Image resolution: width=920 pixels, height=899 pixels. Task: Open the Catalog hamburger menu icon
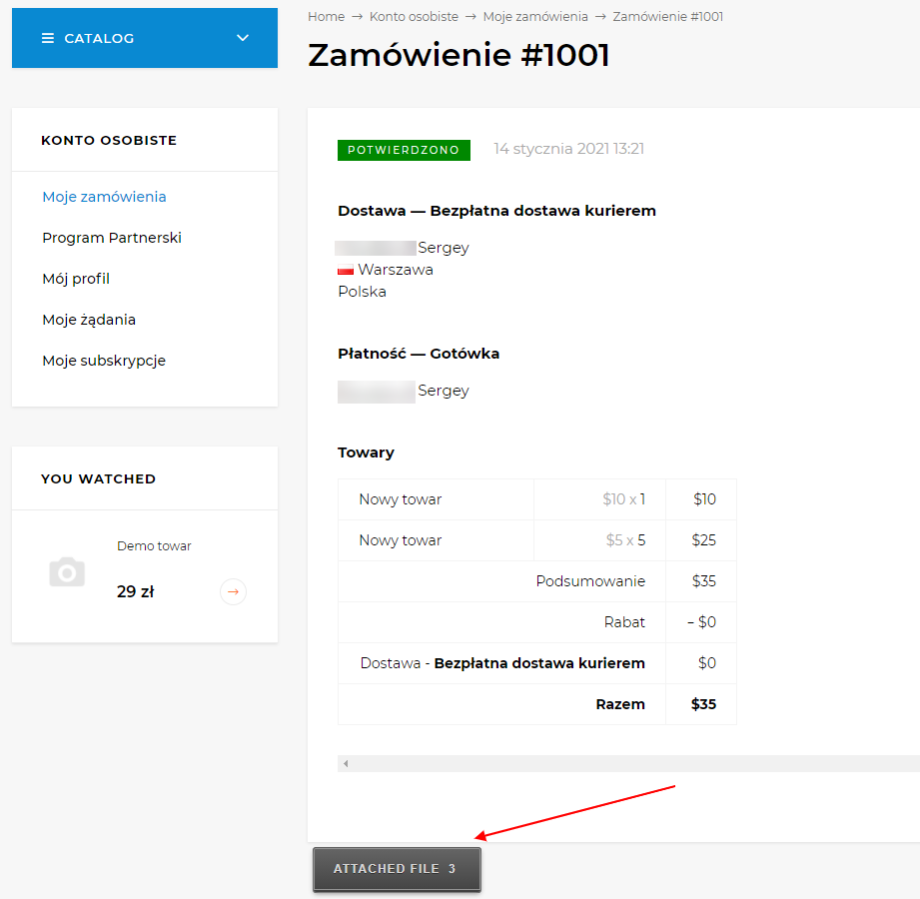click(x=46, y=37)
